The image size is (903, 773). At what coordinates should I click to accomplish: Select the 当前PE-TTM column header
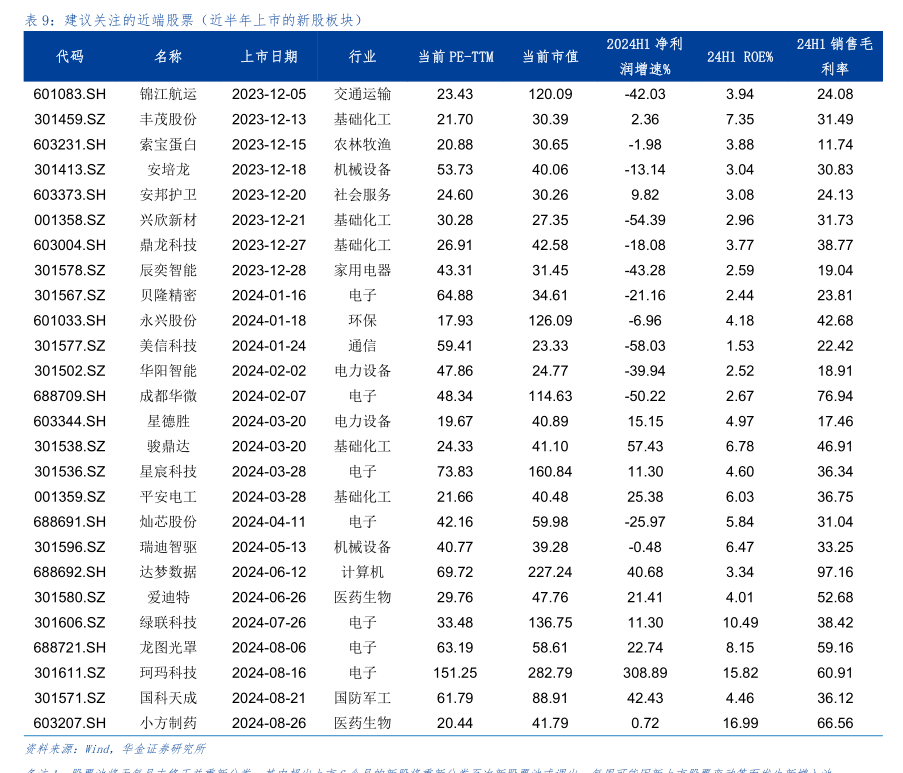(x=455, y=57)
